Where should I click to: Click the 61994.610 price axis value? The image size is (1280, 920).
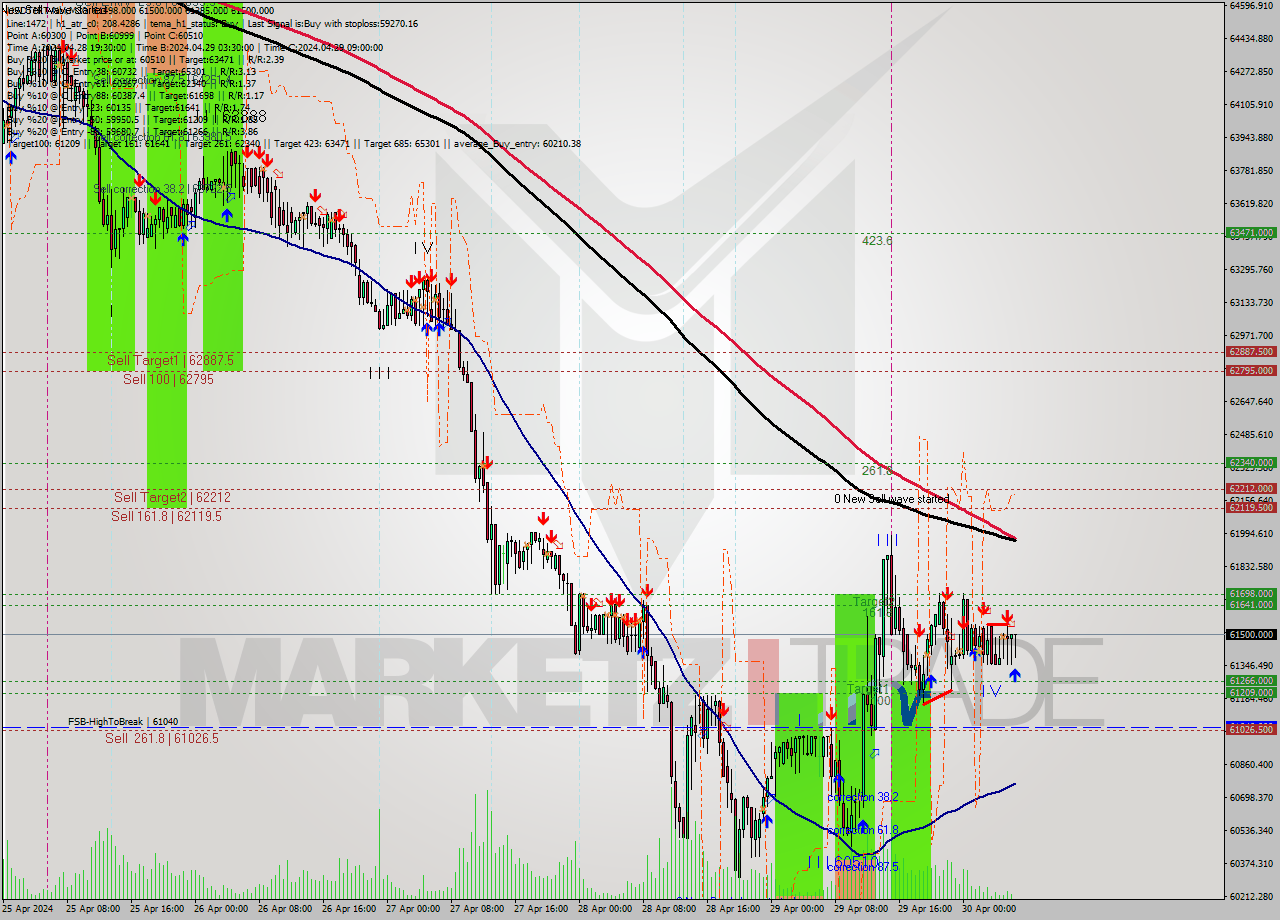point(1251,533)
